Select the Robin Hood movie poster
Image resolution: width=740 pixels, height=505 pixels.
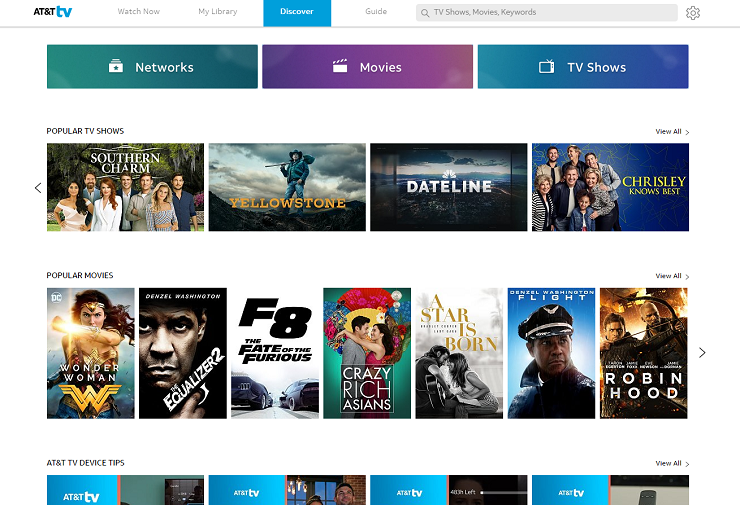tap(644, 353)
